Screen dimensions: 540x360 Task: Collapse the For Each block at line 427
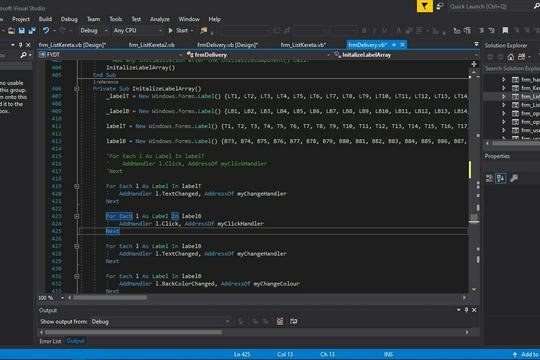click(x=77, y=246)
